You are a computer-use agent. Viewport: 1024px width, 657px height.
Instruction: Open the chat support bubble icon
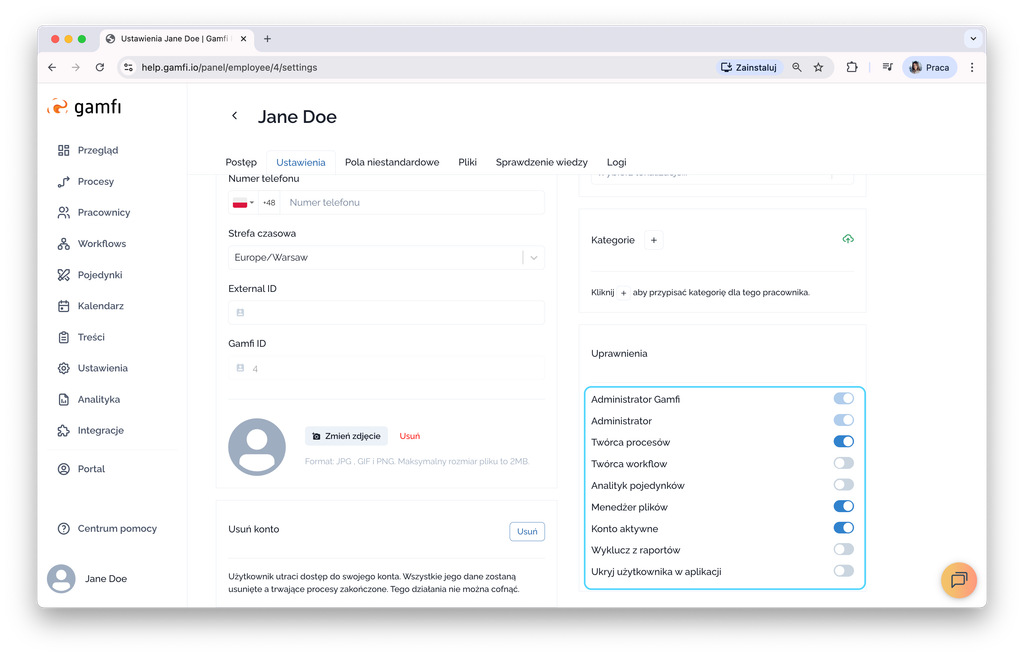pyautogui.click(x=958, y=580)
